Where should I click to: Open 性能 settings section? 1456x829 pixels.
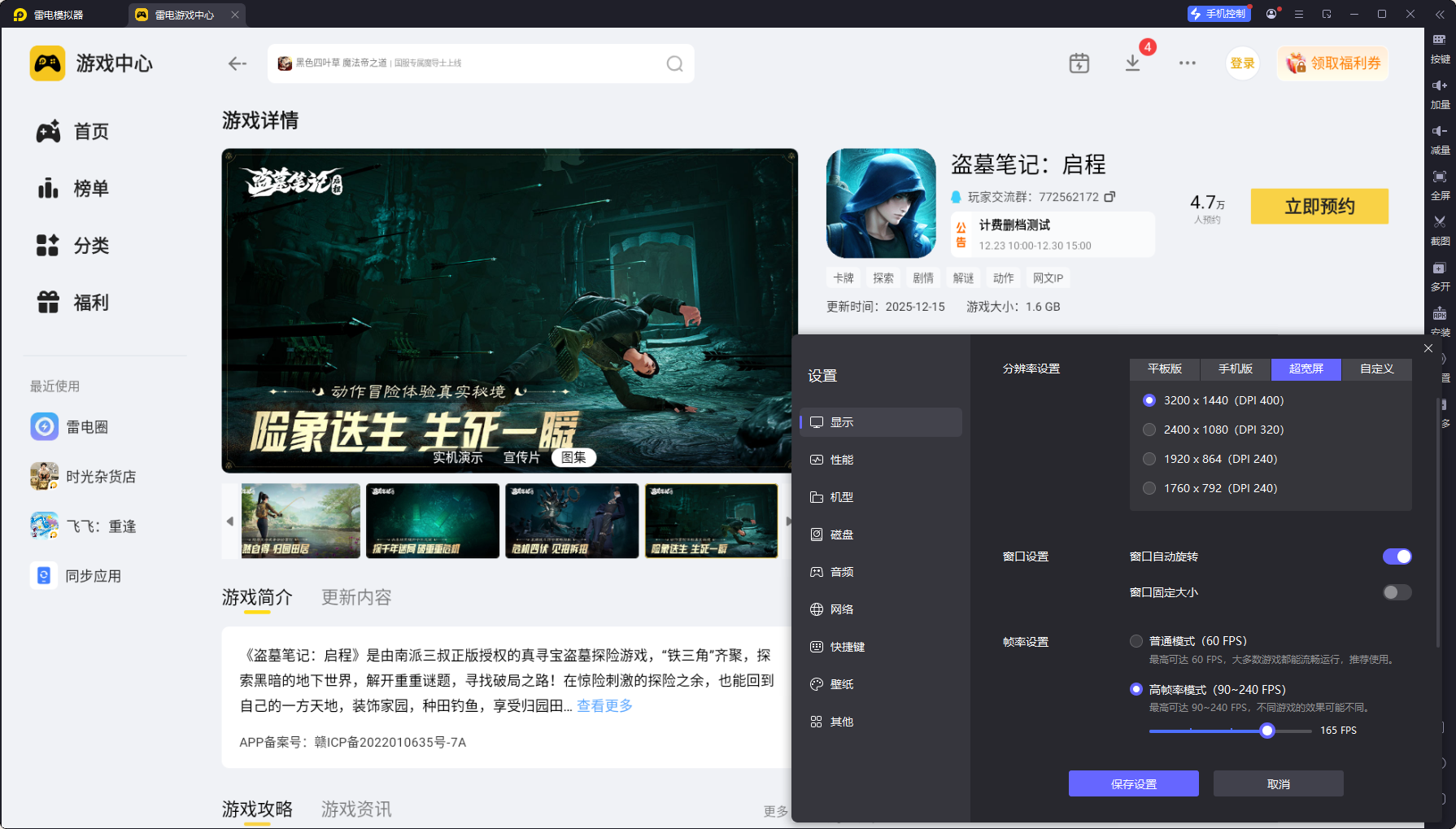881,460
